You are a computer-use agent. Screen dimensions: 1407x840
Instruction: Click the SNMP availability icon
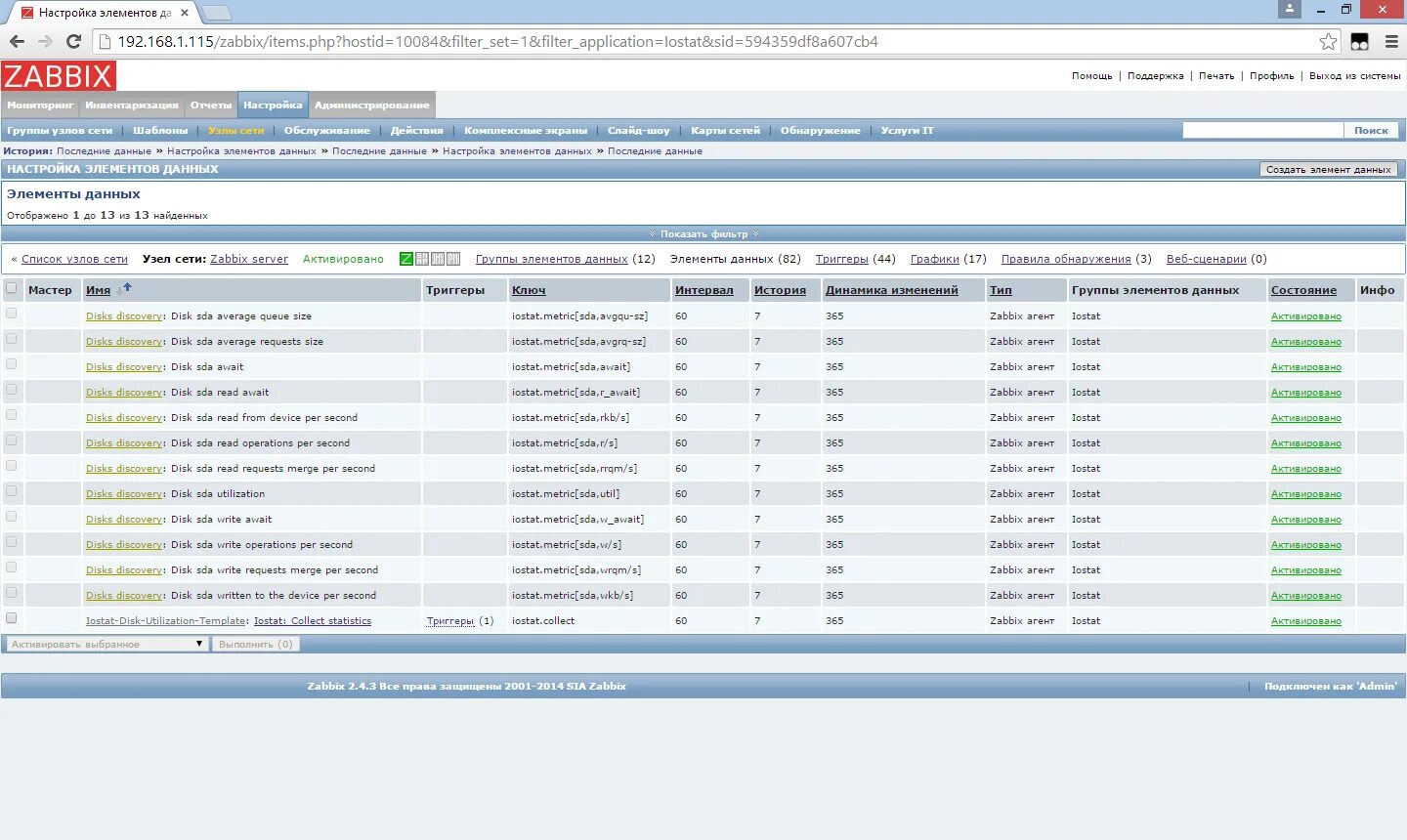point(422,259)
